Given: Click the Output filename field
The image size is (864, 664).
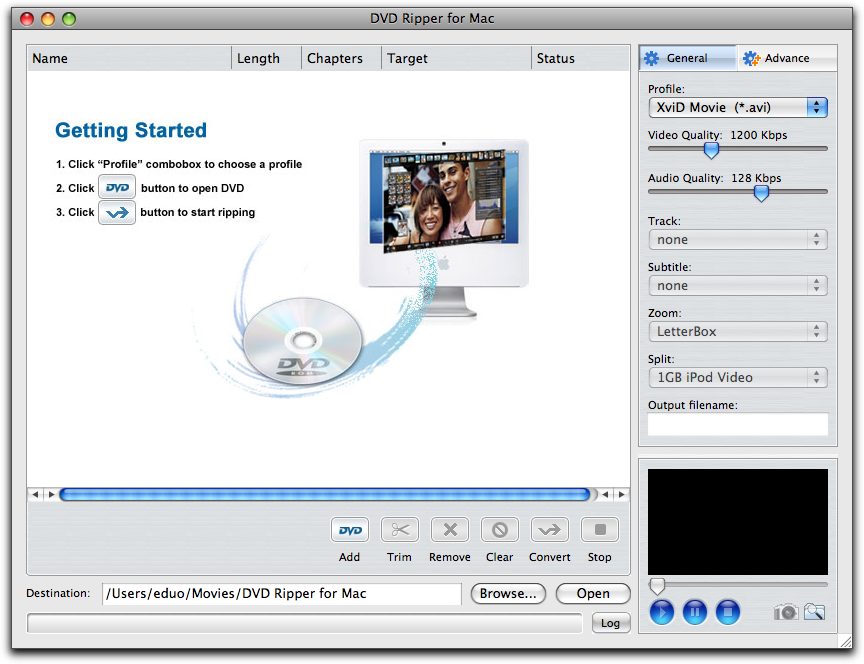Looking at the screenshot, I should coord(738,424).
